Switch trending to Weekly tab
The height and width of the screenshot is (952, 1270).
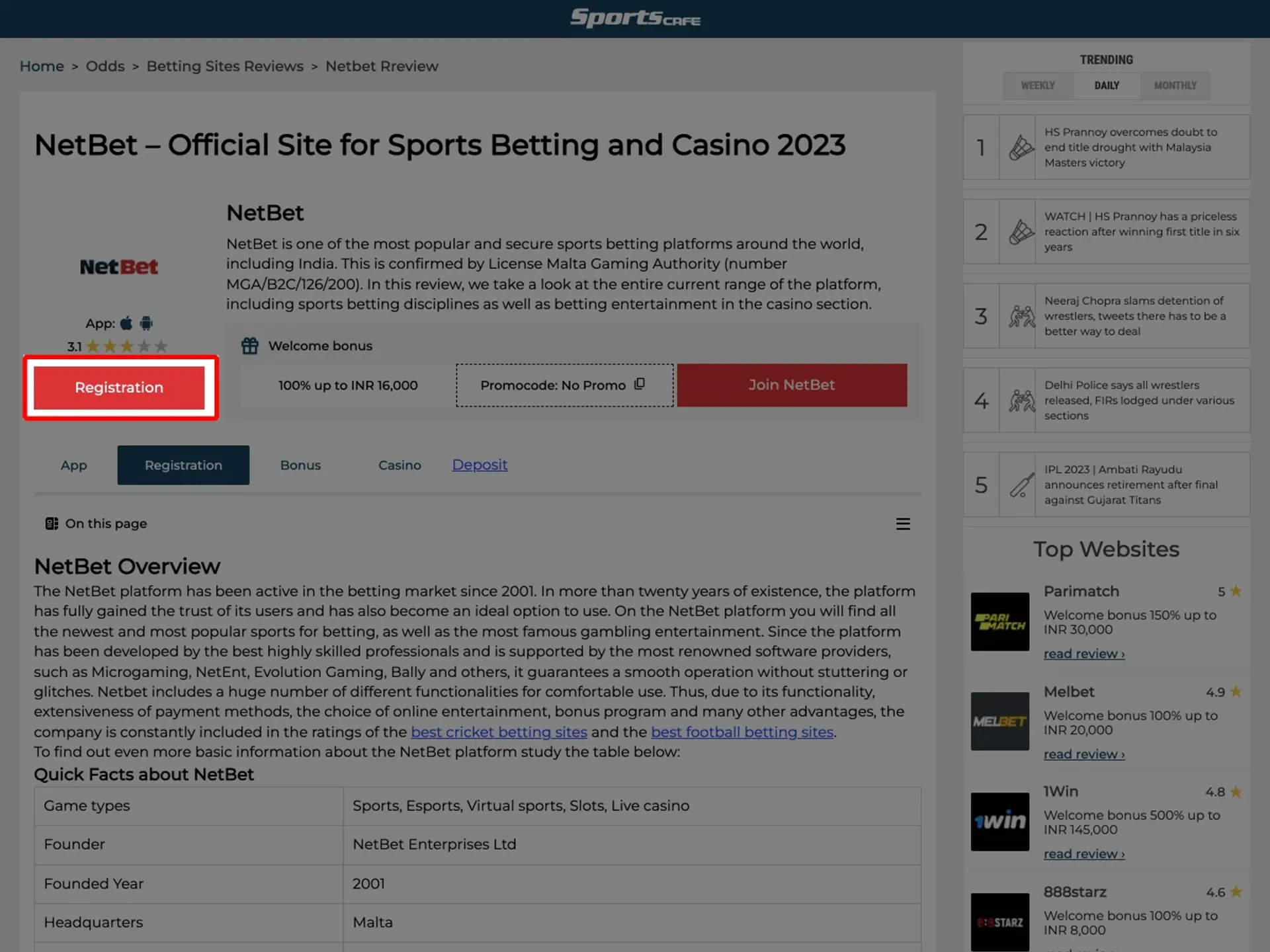point(1038,86)
